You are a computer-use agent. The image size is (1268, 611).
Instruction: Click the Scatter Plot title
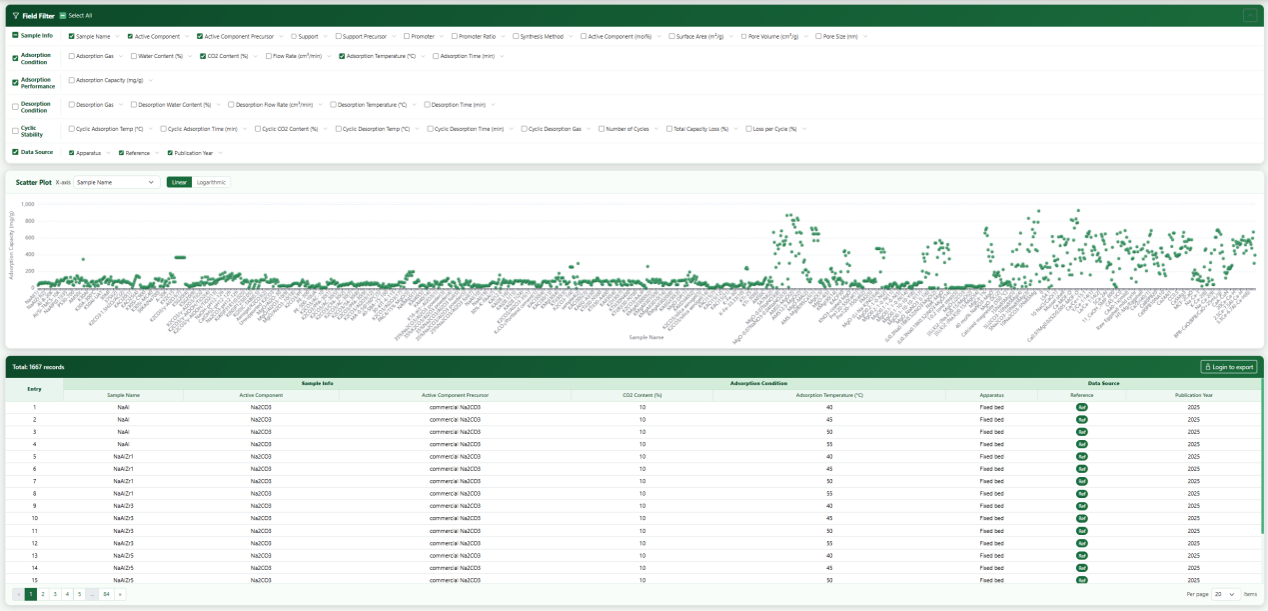click(33, 183)
